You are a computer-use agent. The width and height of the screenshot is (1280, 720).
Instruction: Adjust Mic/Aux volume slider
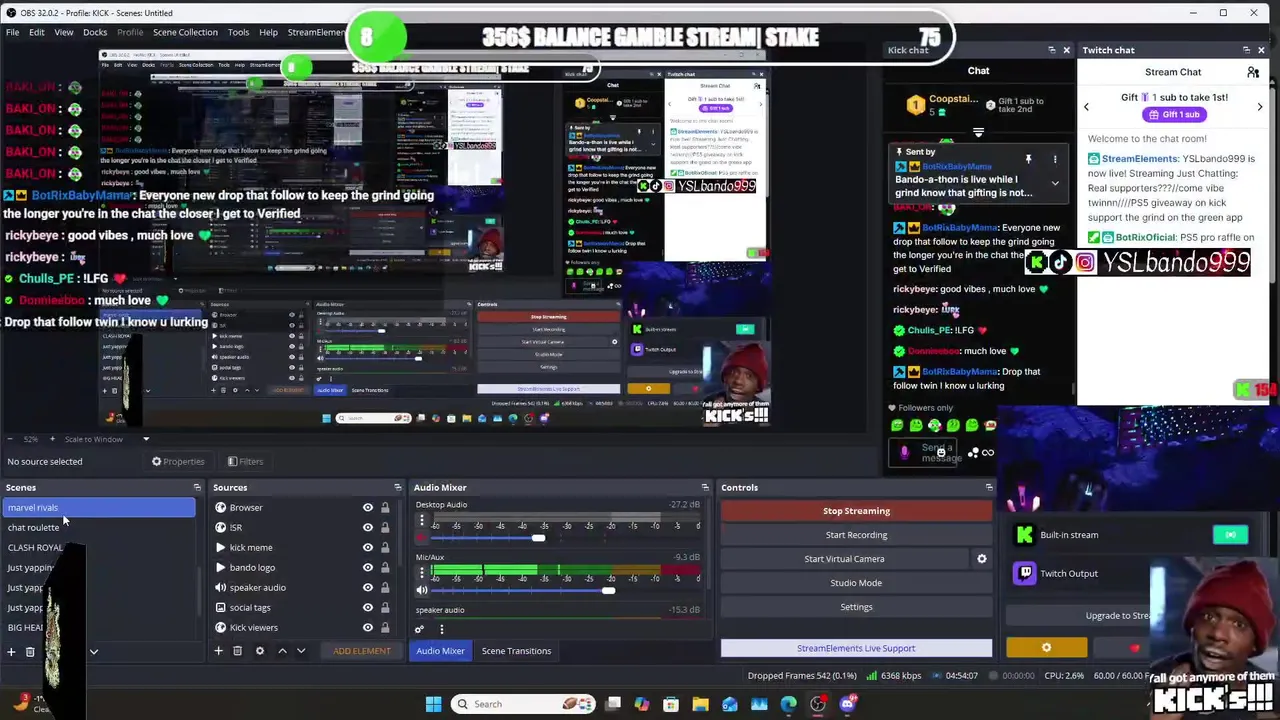click(608, 591)
